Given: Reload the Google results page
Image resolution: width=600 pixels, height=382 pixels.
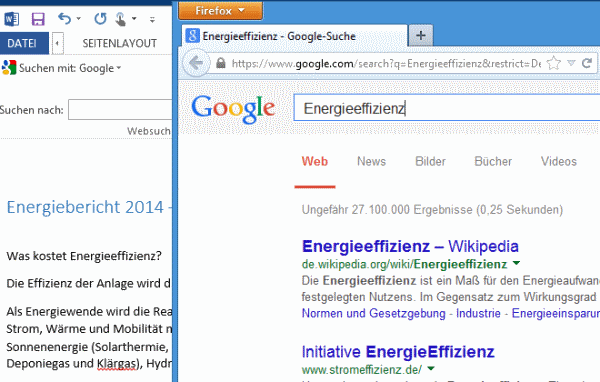Looking at the screenshot, I should tap(587, 63).
